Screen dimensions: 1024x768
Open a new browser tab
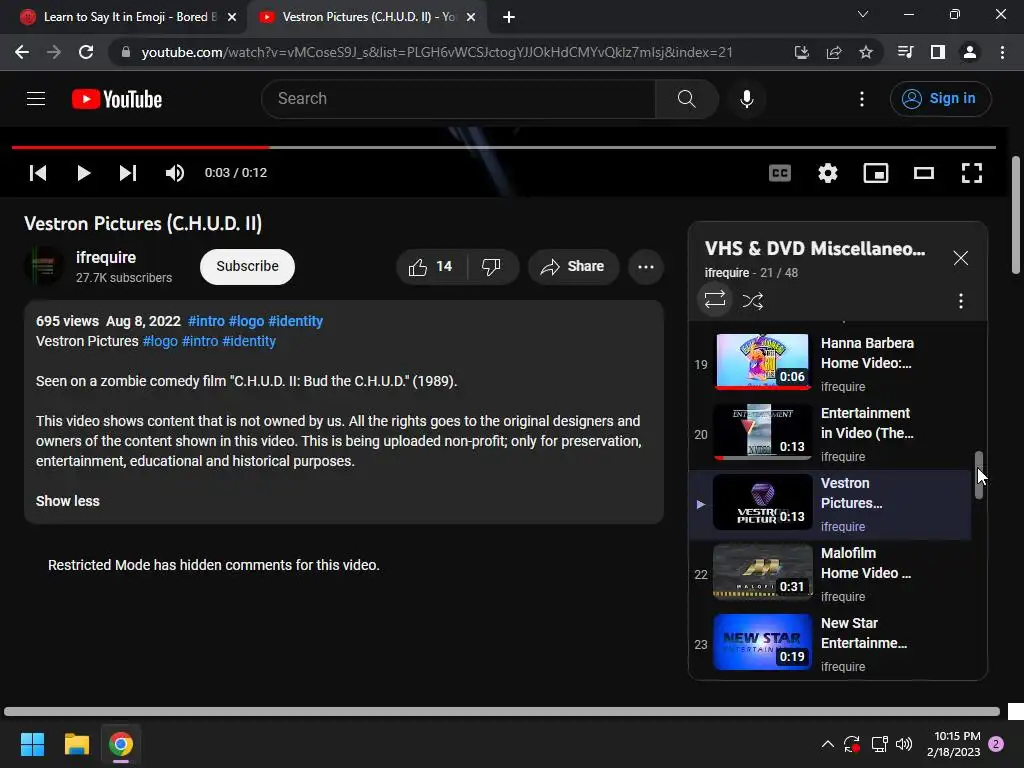click(x=509, y=18)
